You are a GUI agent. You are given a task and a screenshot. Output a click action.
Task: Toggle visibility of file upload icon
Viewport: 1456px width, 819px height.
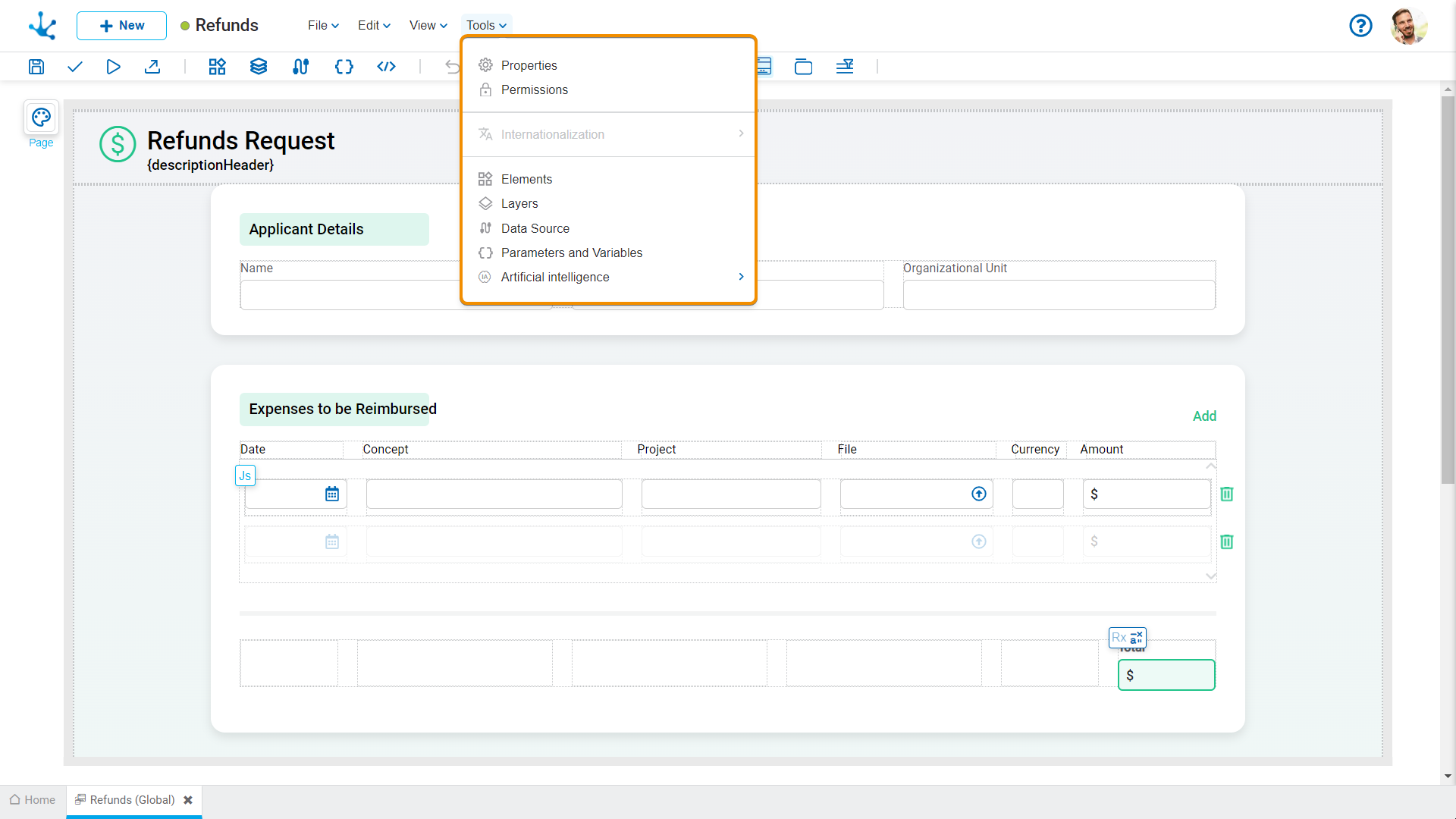coord(979,494)
